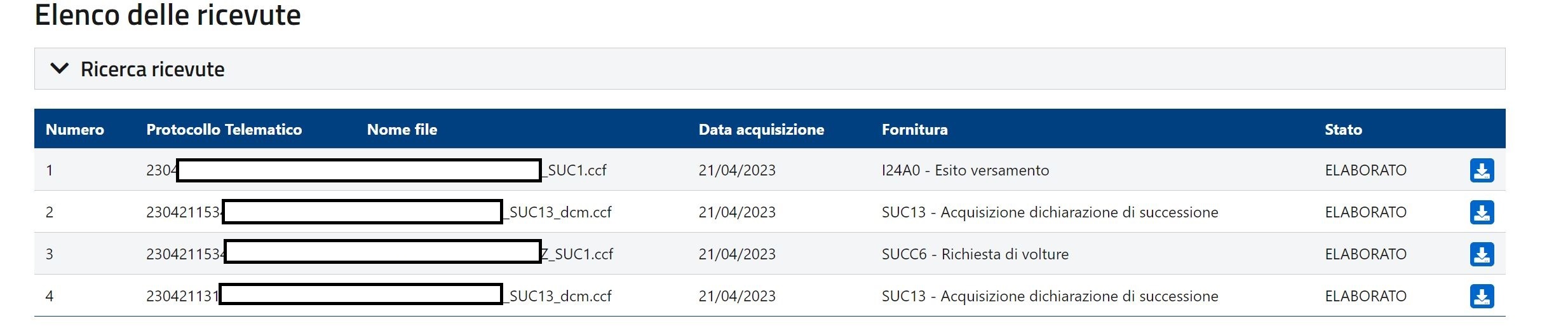Image resolution: width=1568 pixels, height=328 pixels.
Task: Download receipt for row 4 SUC13 submission
Action: (1482, 296)
